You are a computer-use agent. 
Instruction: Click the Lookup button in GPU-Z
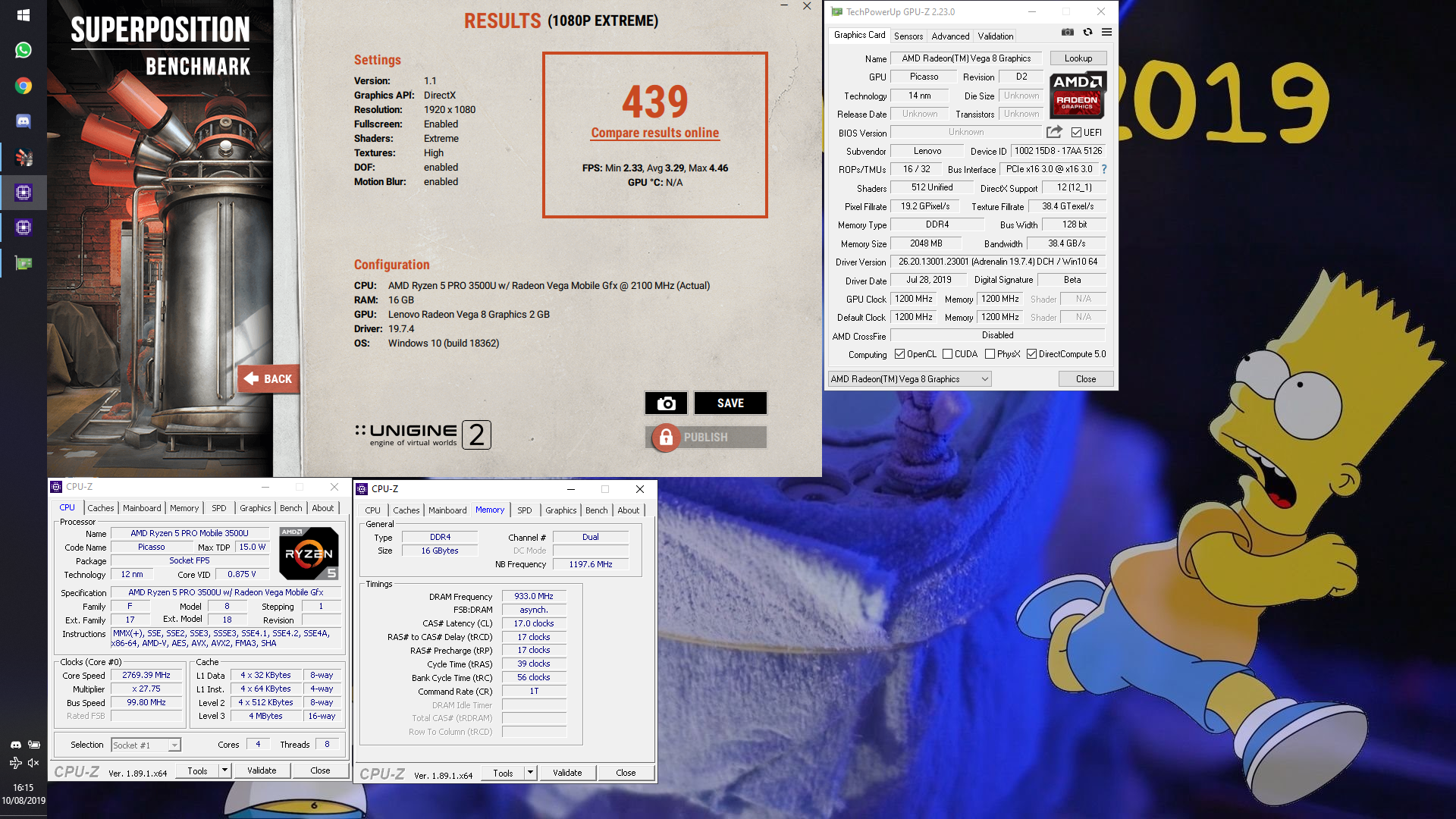(1078, 58)
